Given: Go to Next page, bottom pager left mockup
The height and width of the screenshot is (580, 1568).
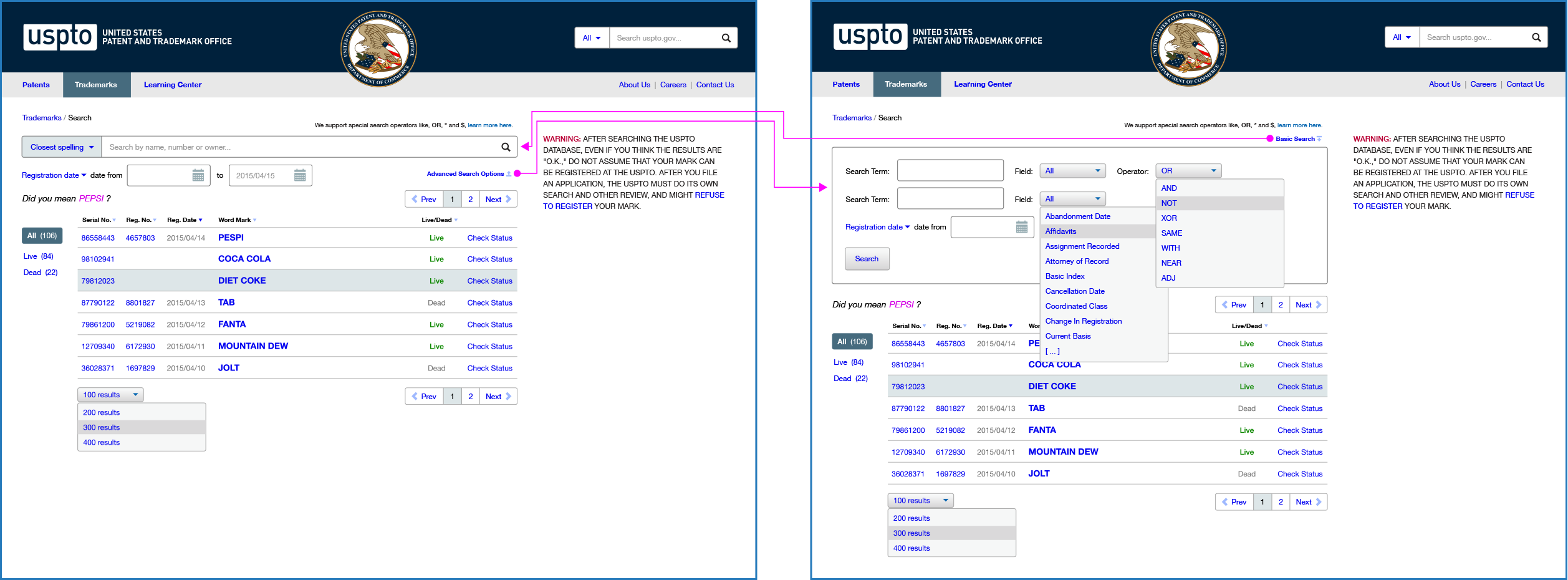Looking at the screenshot, I should tap(498, 397).
